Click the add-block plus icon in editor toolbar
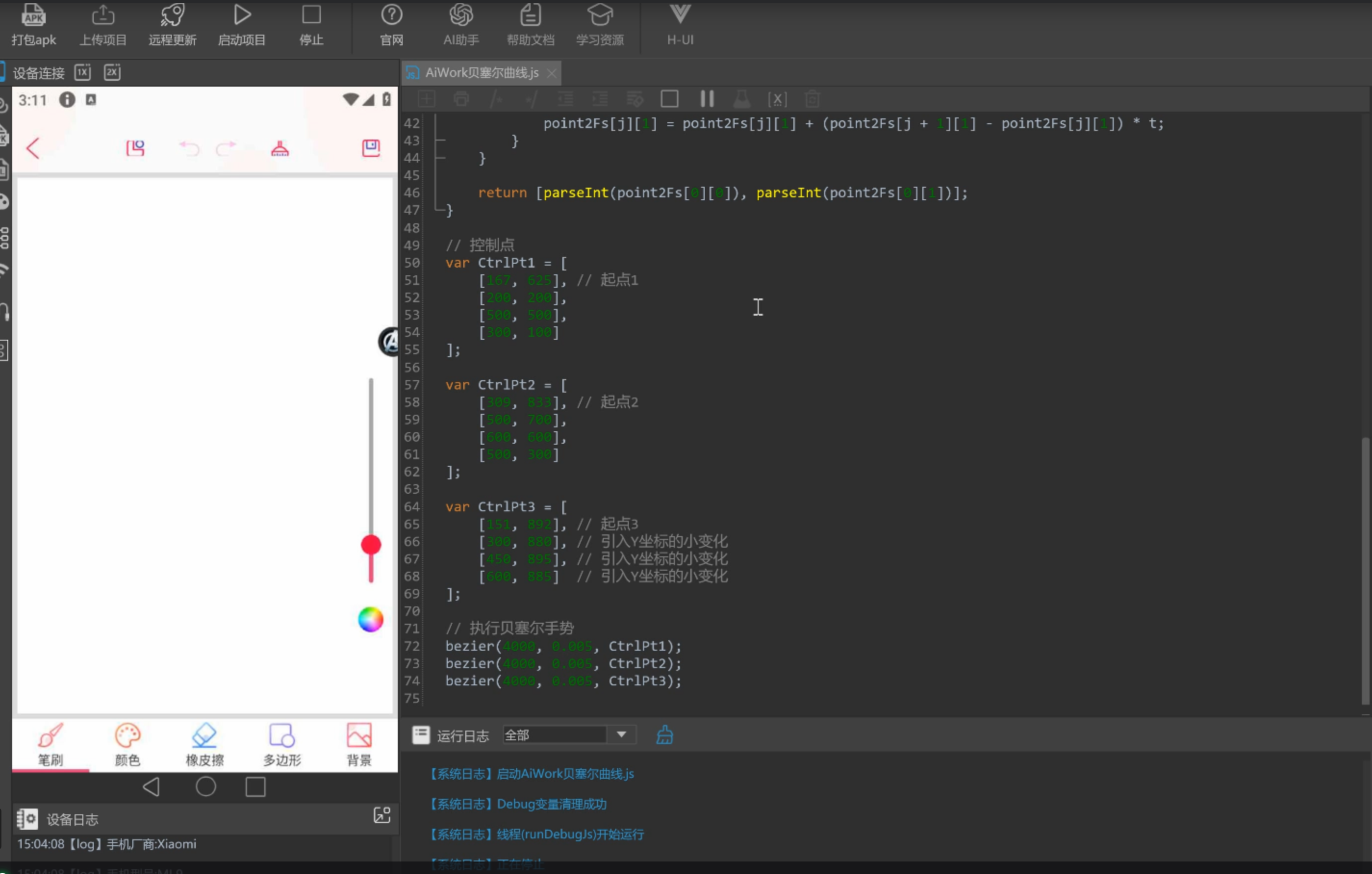Viewport: 1372px width, 874px height. coord(427,99)
